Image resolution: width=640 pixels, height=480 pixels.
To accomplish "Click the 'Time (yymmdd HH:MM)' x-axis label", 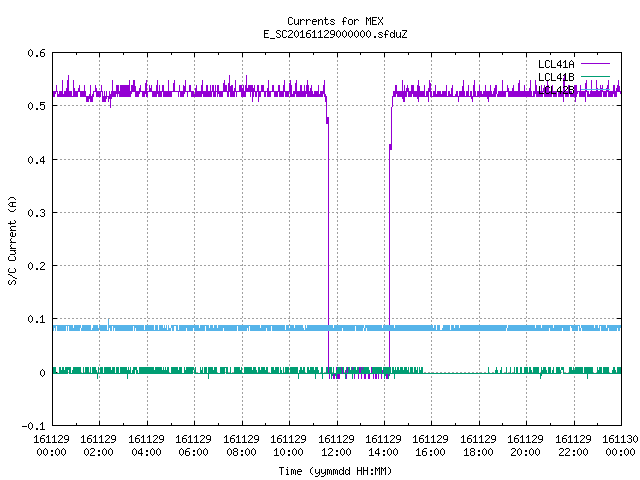I will (x=335, y=471).
